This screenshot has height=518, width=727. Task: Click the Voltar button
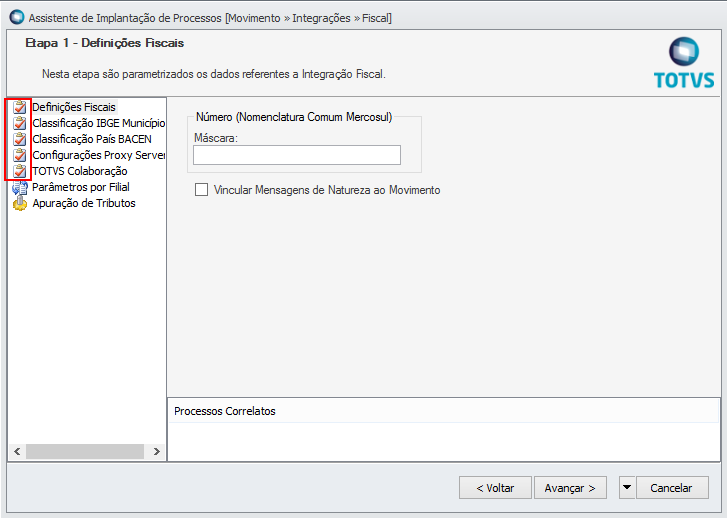click(x=495, y=487)
